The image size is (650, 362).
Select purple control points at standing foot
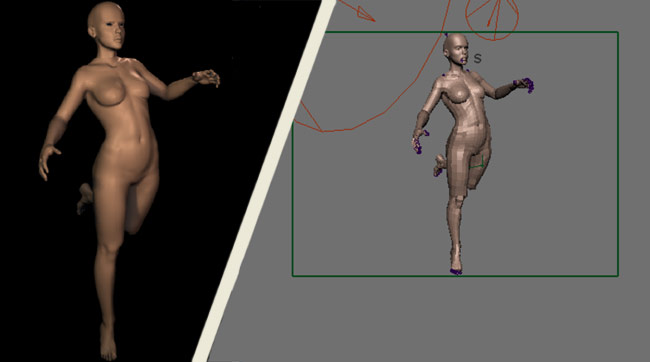coord(456,272)
